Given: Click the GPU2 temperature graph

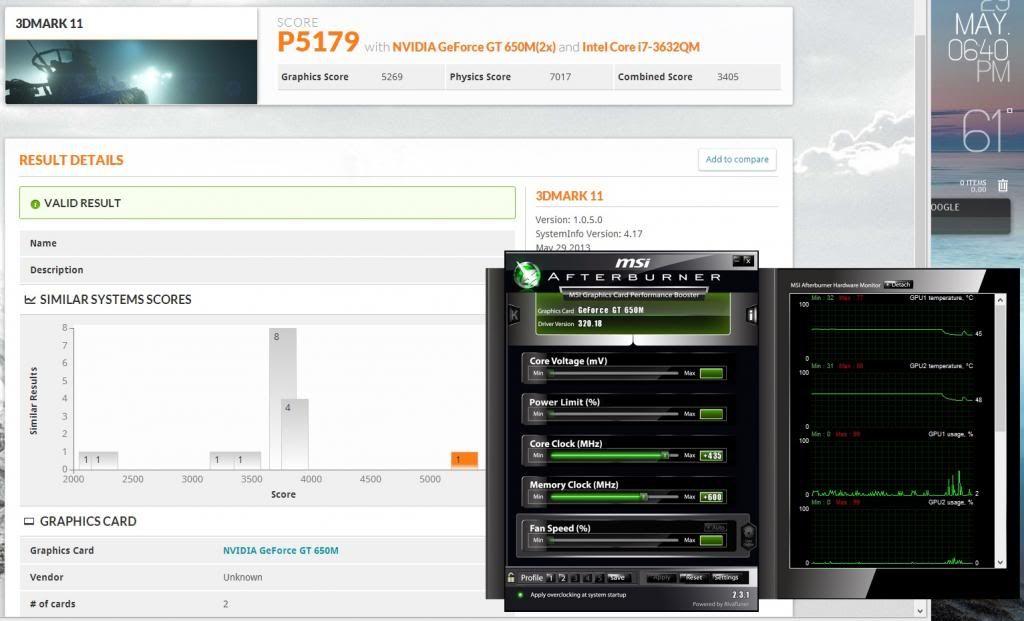Looking at the screenshot, I should [892, 400].
